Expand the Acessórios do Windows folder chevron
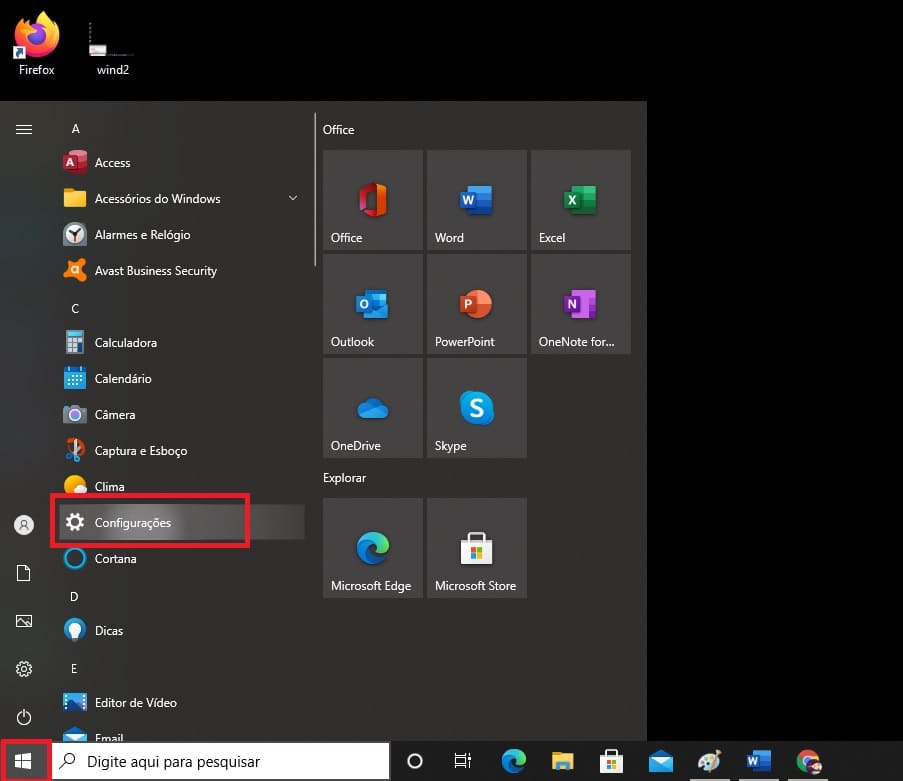 [x=293, y=198]
